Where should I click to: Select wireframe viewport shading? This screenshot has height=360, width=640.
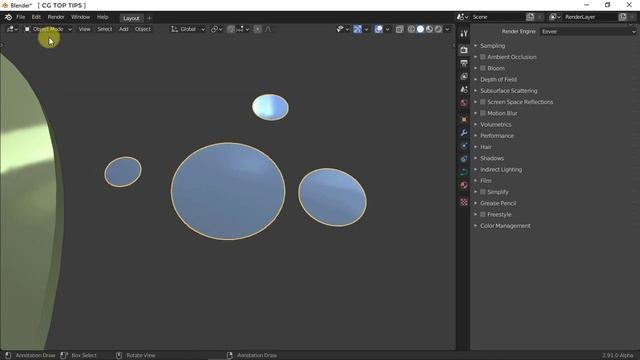pyautogui.click(x=411, y=29)
